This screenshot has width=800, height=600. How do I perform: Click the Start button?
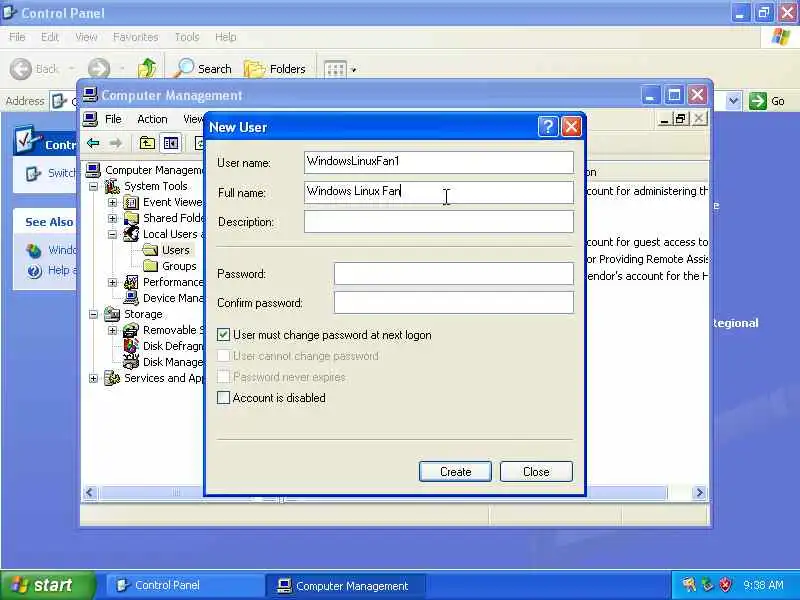[x=48, y=585]
